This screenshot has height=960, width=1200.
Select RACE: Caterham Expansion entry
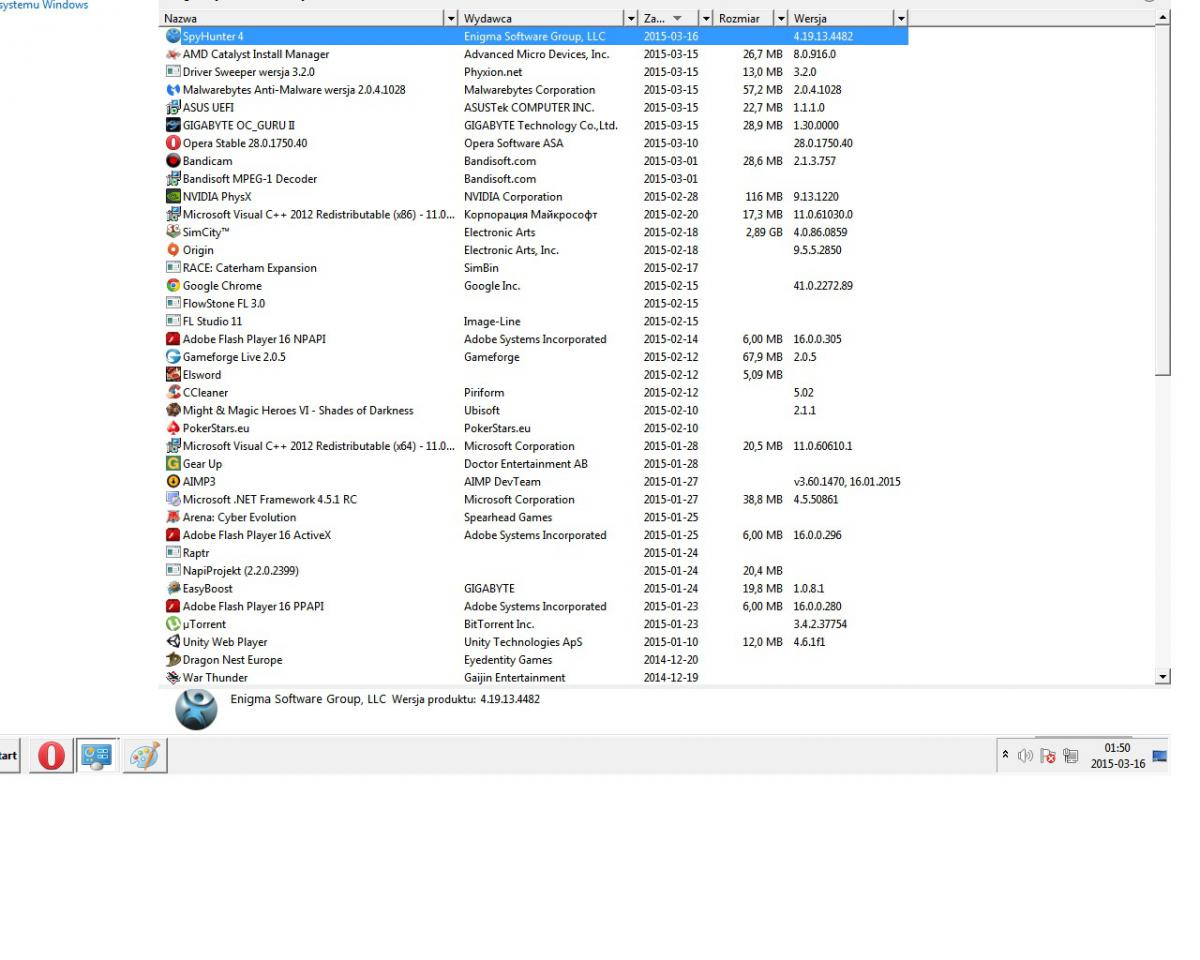pos(535,268)
